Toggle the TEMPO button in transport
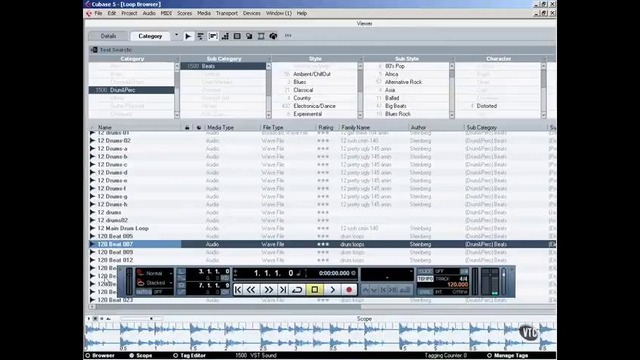The width and height of the screenshot is (640, 360). pyautogui.click(x=425, y=279)
